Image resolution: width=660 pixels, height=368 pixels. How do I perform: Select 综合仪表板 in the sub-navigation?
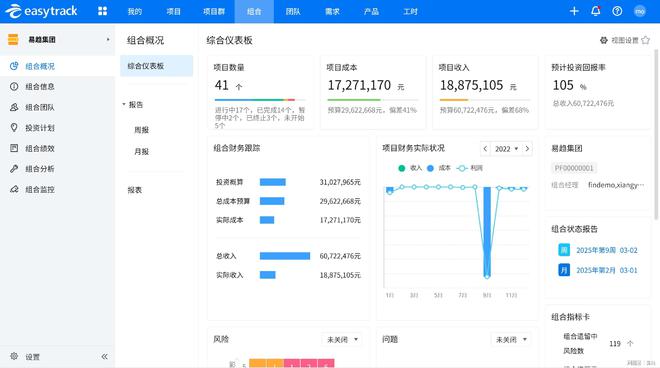[x=157, y=66]
